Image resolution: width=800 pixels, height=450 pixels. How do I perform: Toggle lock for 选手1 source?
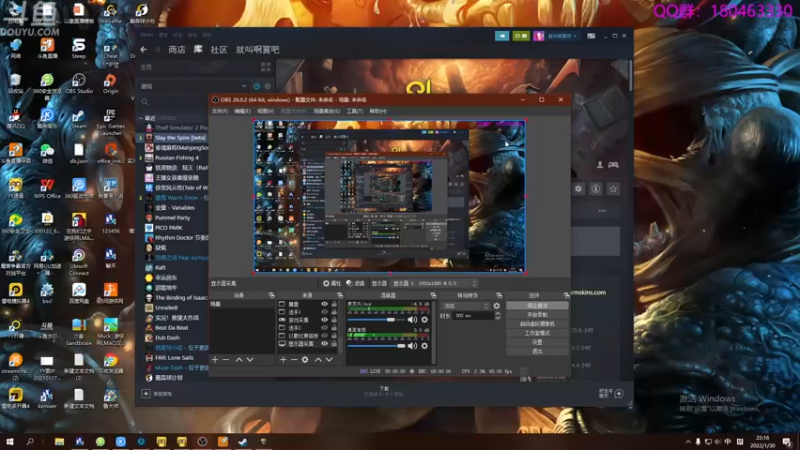click(334, 312)
